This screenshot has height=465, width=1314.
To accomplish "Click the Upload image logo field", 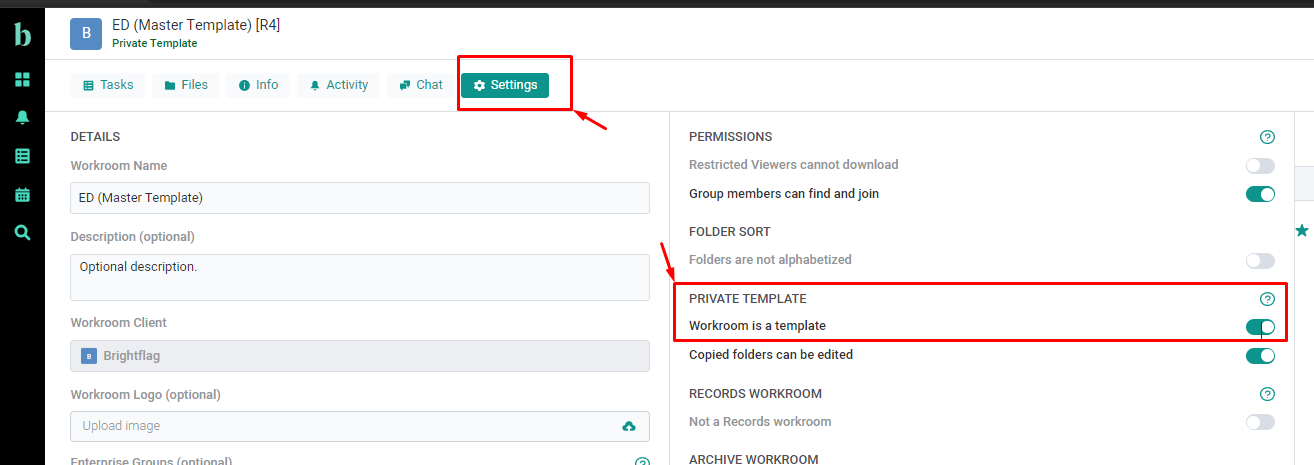I will [x=360, y=426].
